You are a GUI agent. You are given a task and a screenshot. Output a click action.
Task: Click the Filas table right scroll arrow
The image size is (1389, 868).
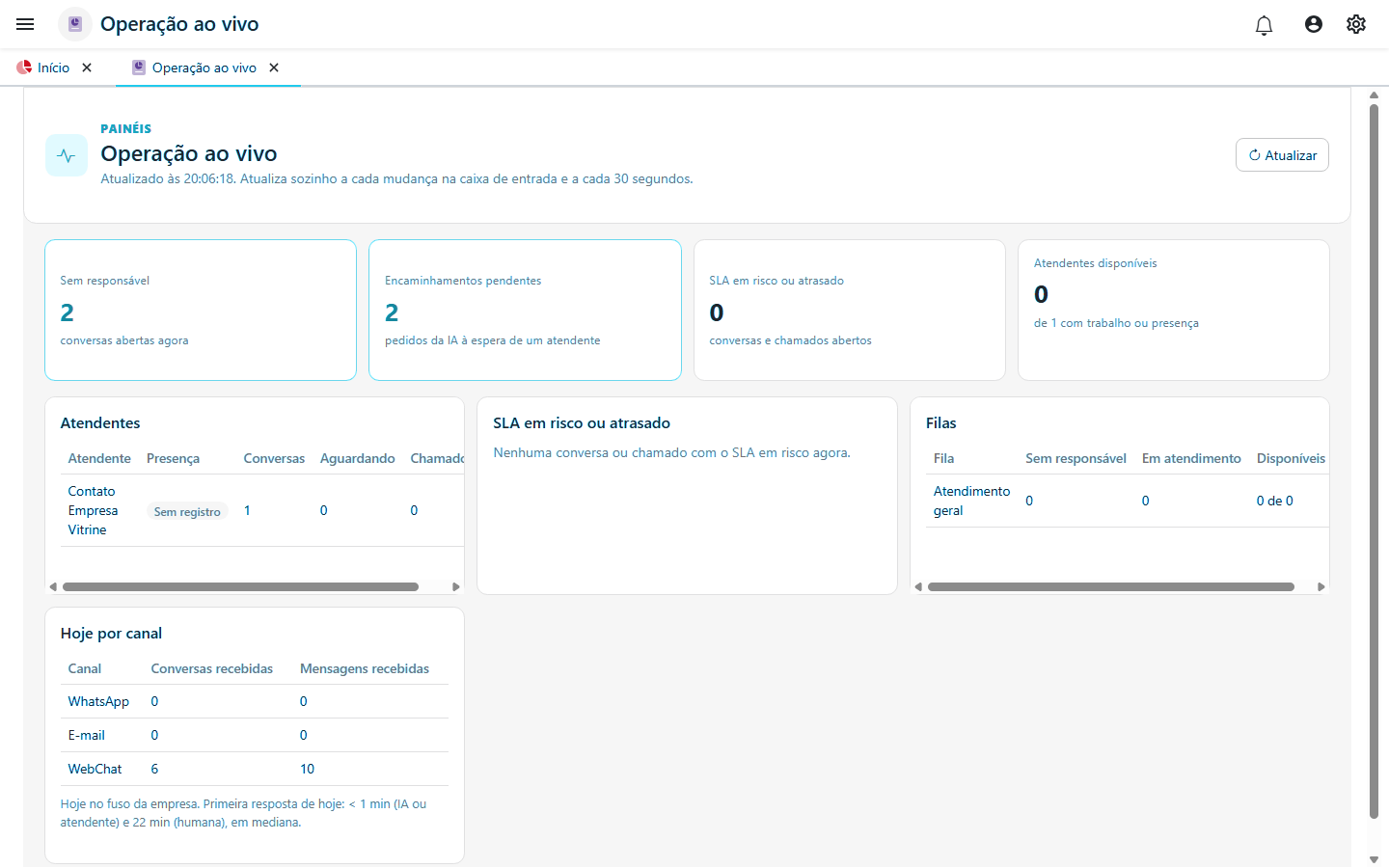[x=1321, y=586]
